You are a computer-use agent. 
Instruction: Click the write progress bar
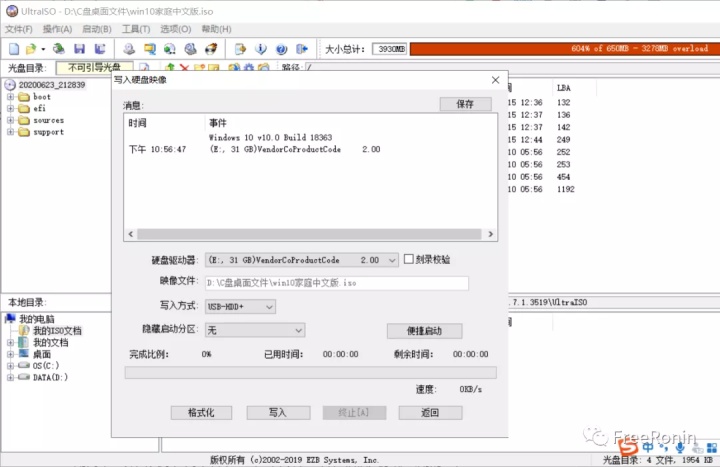[x=310, y=372]
